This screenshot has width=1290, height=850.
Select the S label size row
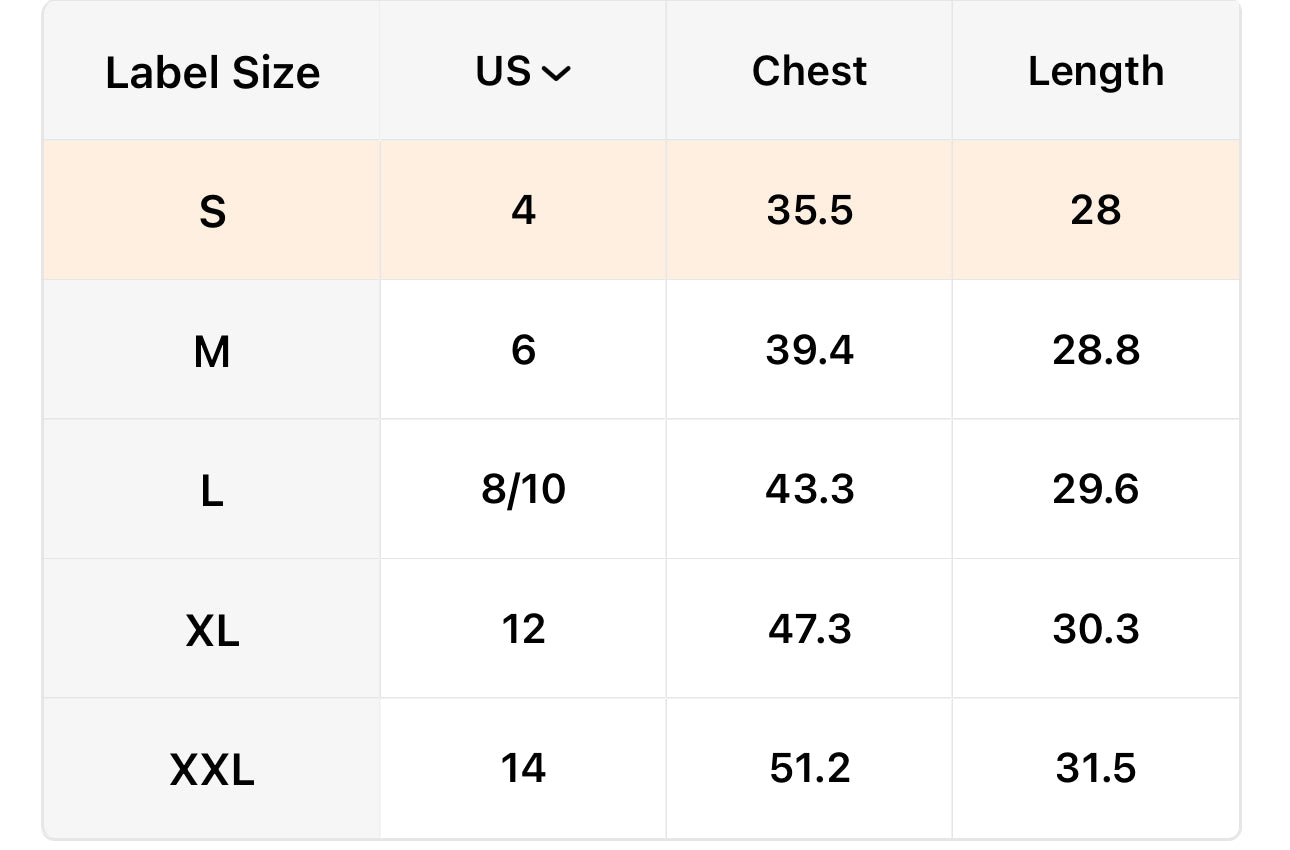coord(212,211)
